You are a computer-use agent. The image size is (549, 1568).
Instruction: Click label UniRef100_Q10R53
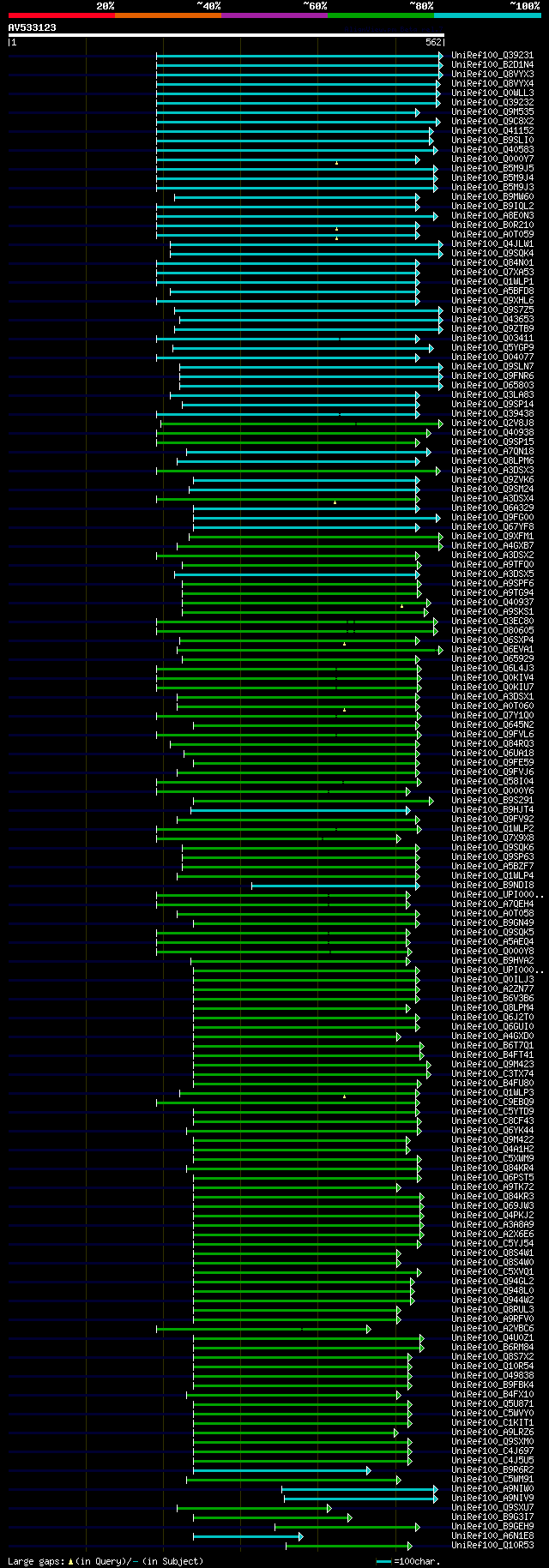click(492, 1546)
